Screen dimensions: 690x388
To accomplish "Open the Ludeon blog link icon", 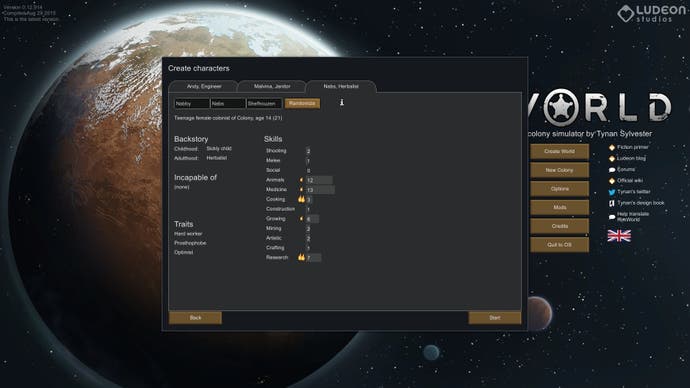I will [x=612, y=158].
